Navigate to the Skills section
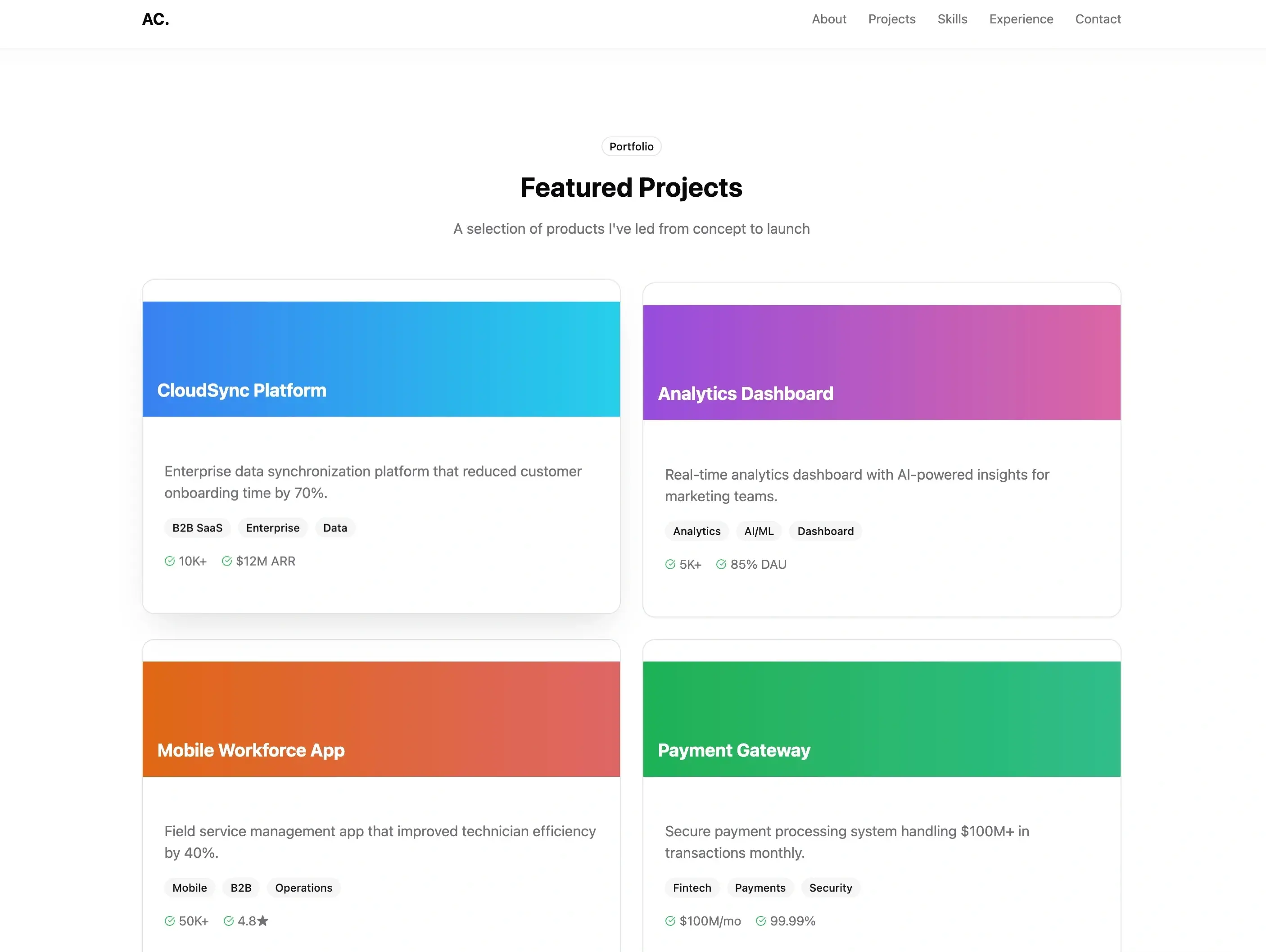 [952, 19]
